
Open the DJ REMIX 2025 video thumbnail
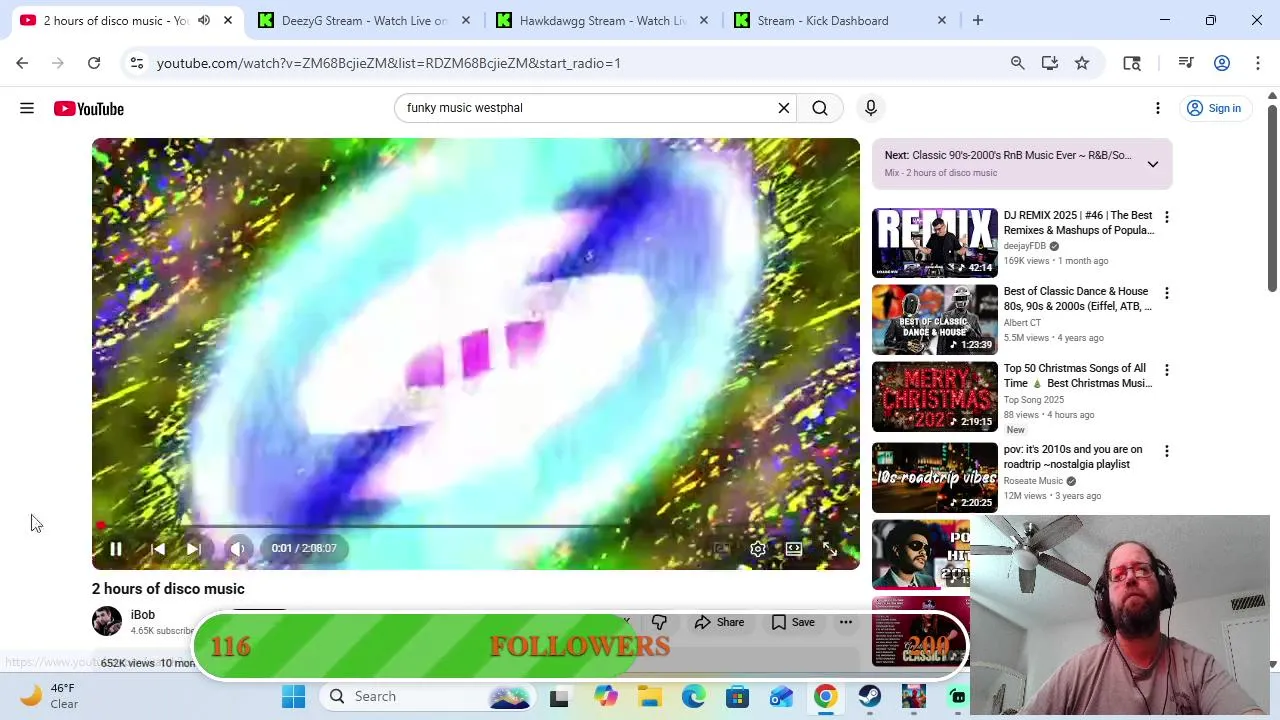pyautogui.click(x=935, y=242)
